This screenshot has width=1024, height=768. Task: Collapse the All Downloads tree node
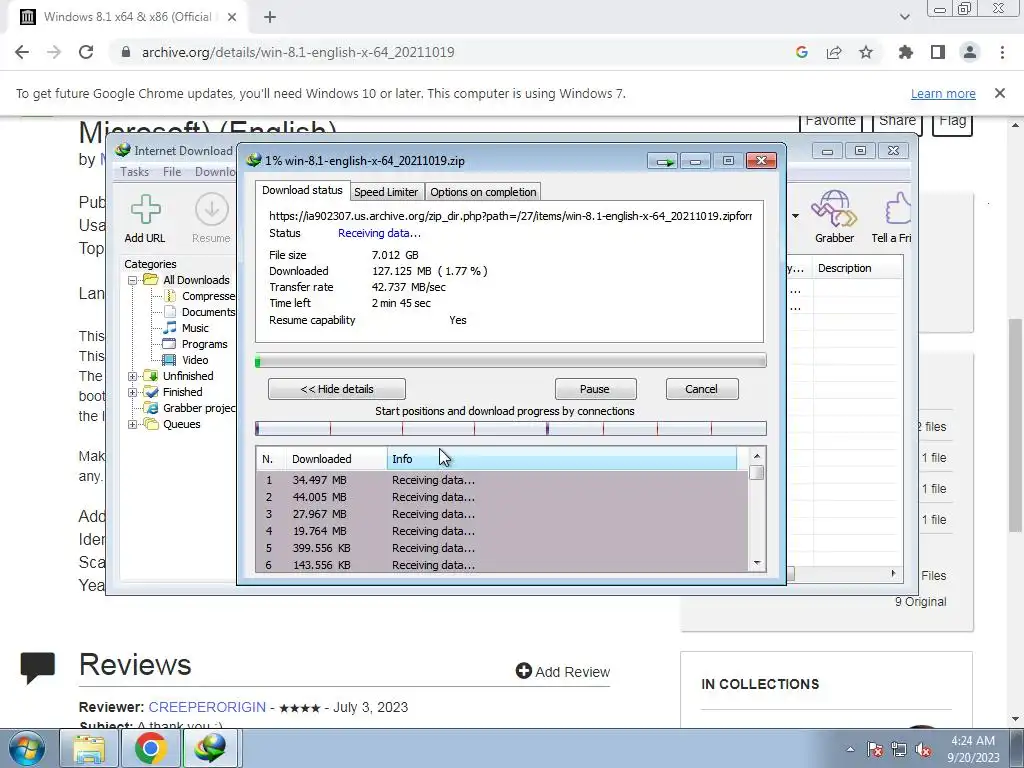133,280
